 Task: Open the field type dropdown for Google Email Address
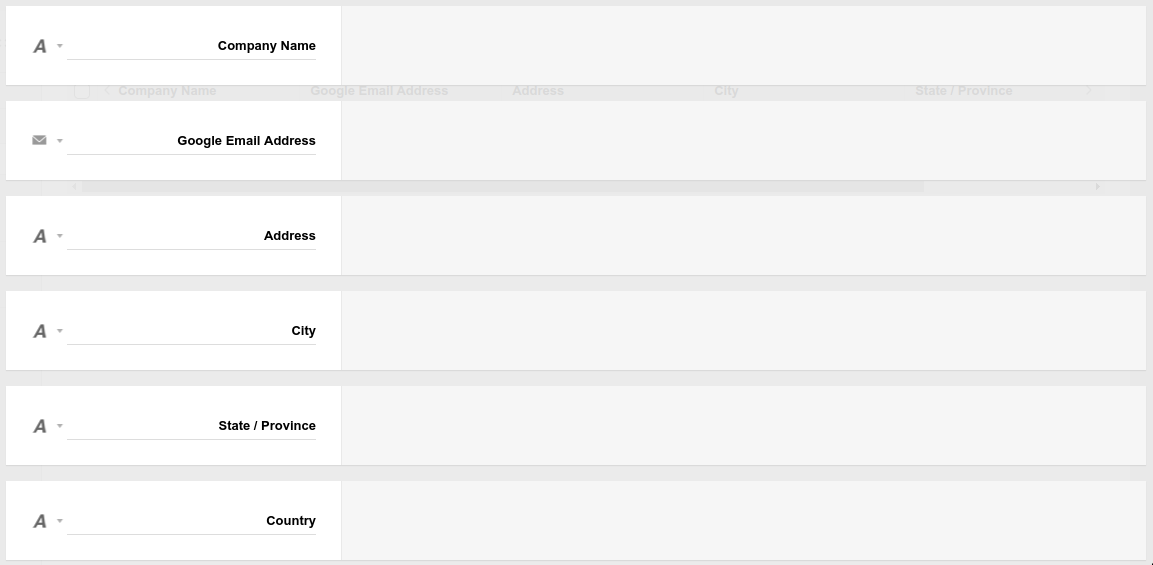pos(60,141)
